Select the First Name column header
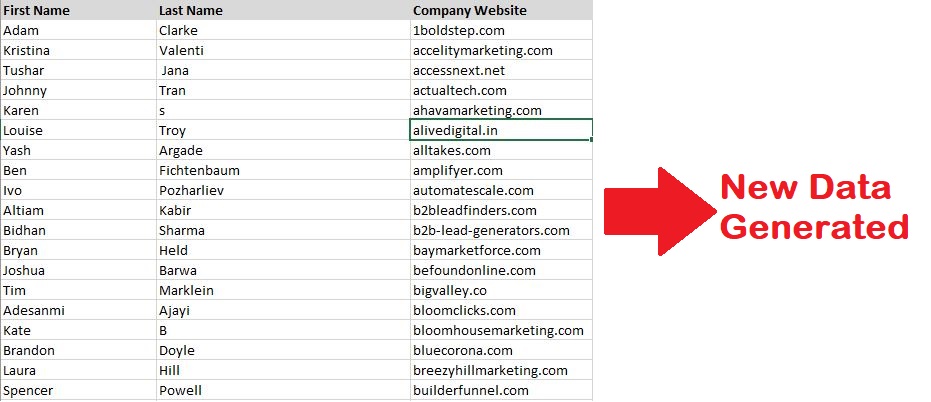Viewport: 931px width, 402px height. tap(78, 10)
